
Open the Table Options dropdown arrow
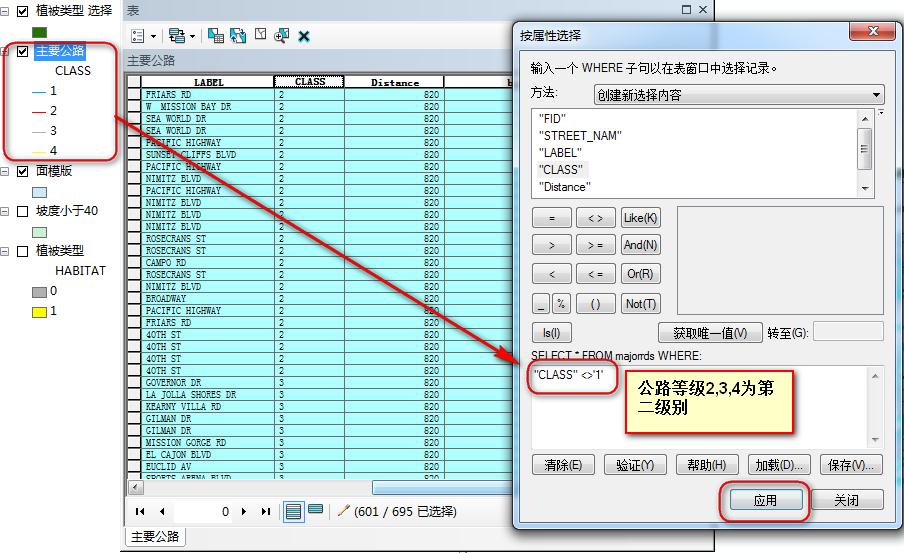coord(153,36)
